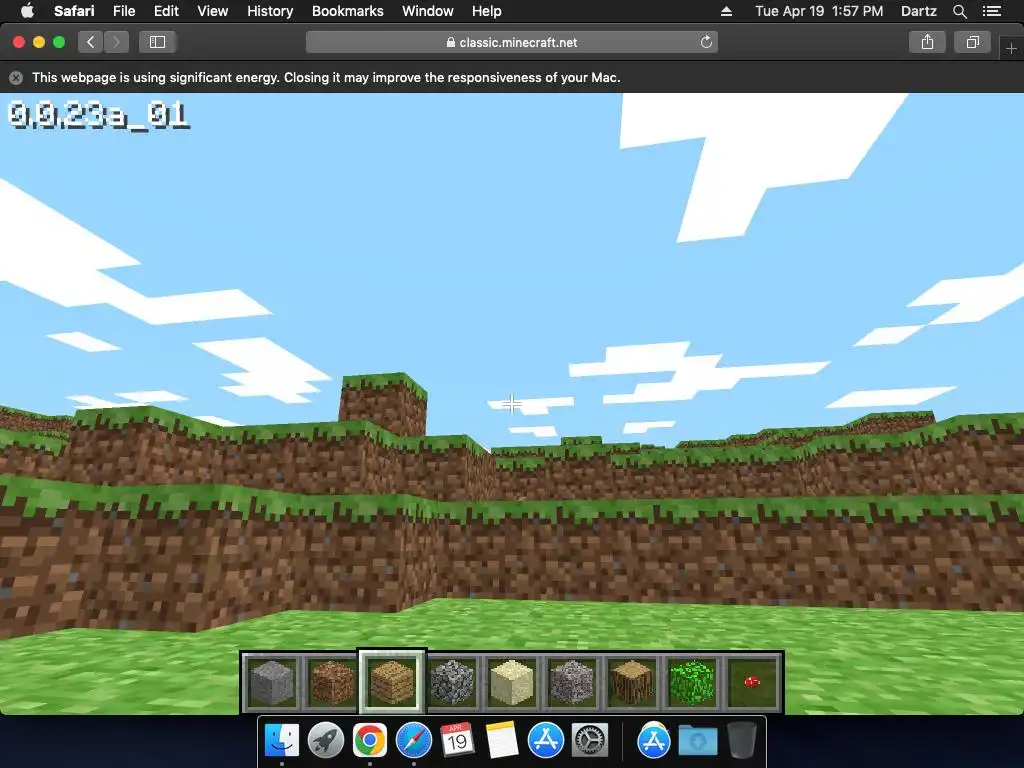Open the History menu
Image resolution: width=1024 pixels, height=768 pixels.
270,11
